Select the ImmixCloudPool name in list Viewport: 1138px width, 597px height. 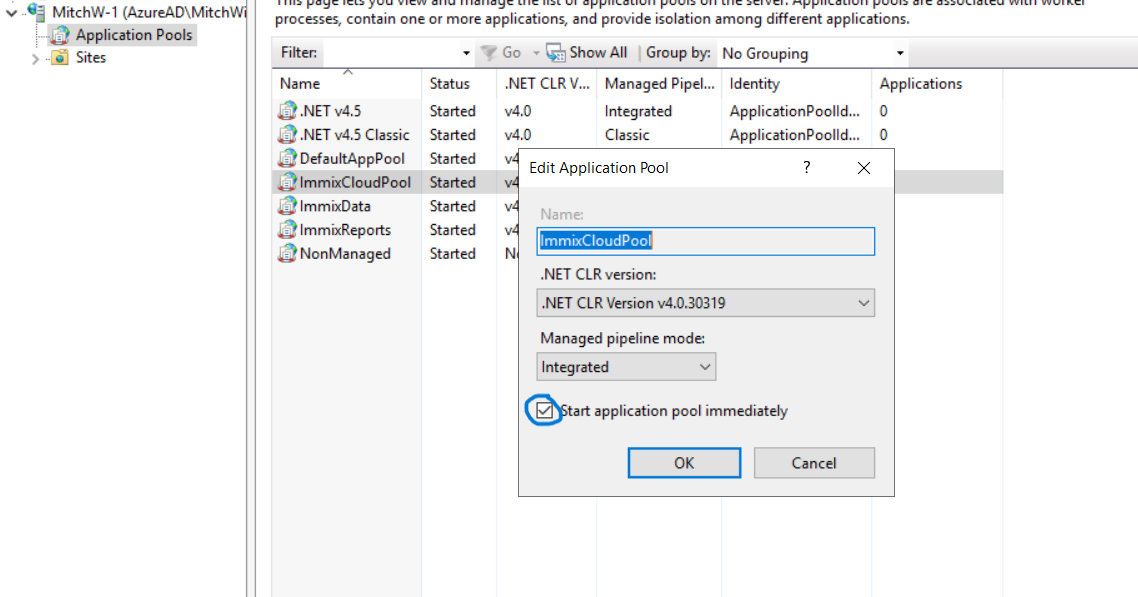click(355, 182)
